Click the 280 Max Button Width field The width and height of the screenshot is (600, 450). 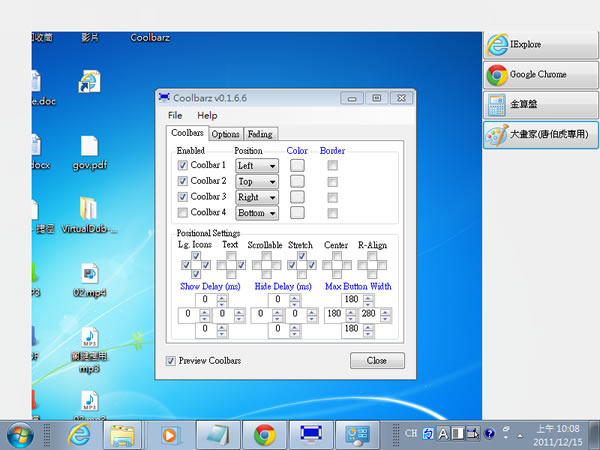pyautogui.click(x=370, y=315)
